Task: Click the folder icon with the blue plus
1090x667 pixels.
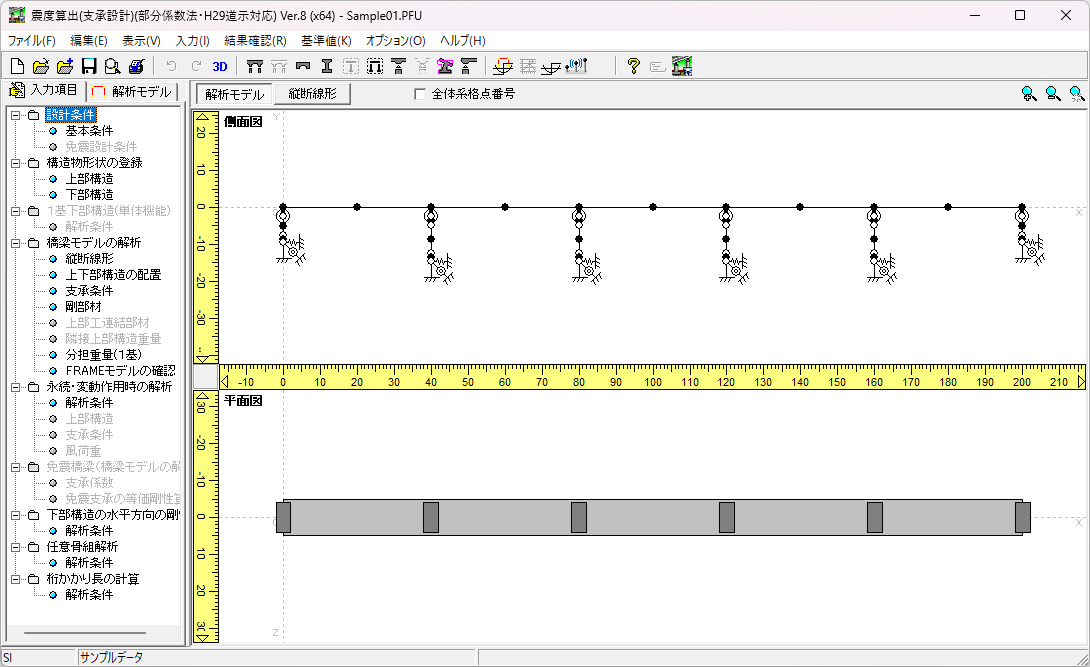Action: (x=65, y=66)
